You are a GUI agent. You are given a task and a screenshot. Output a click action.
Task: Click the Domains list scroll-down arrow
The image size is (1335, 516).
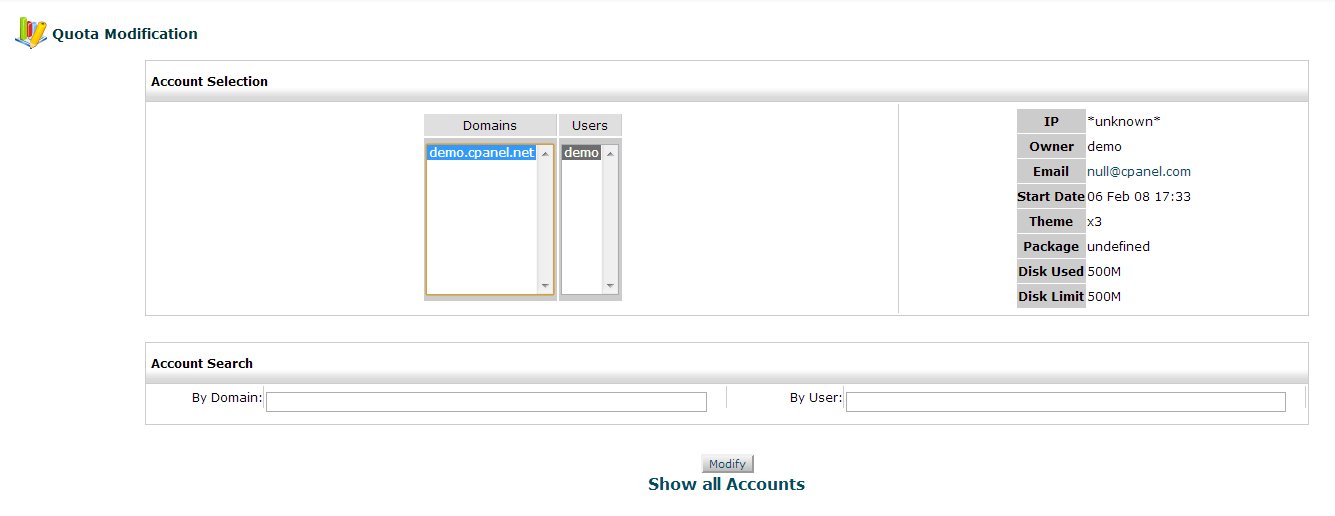click(x=545, y=286)
